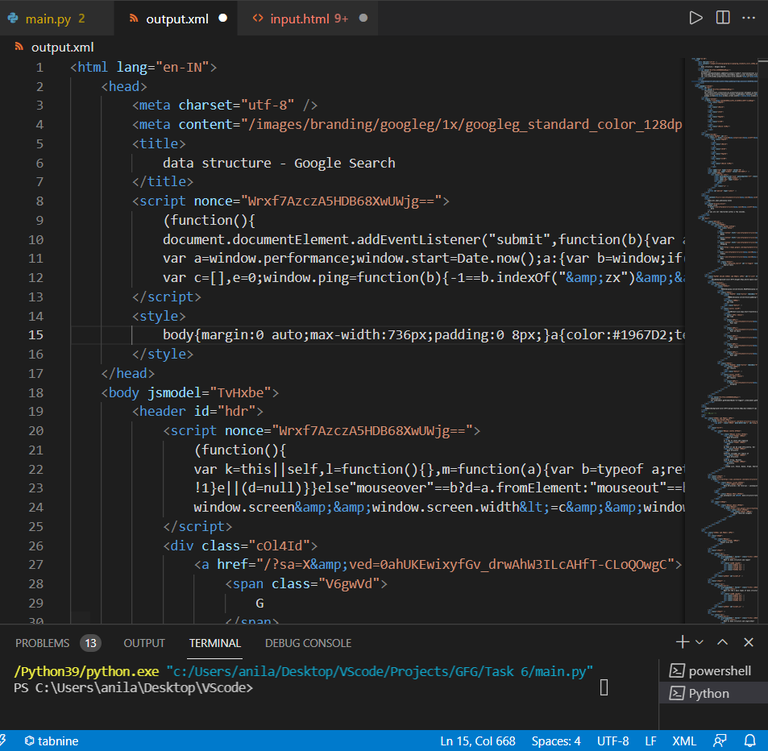Viewport: 768px width, 751px height.
Task: Change the XML language mode
Action: point(685,741)
